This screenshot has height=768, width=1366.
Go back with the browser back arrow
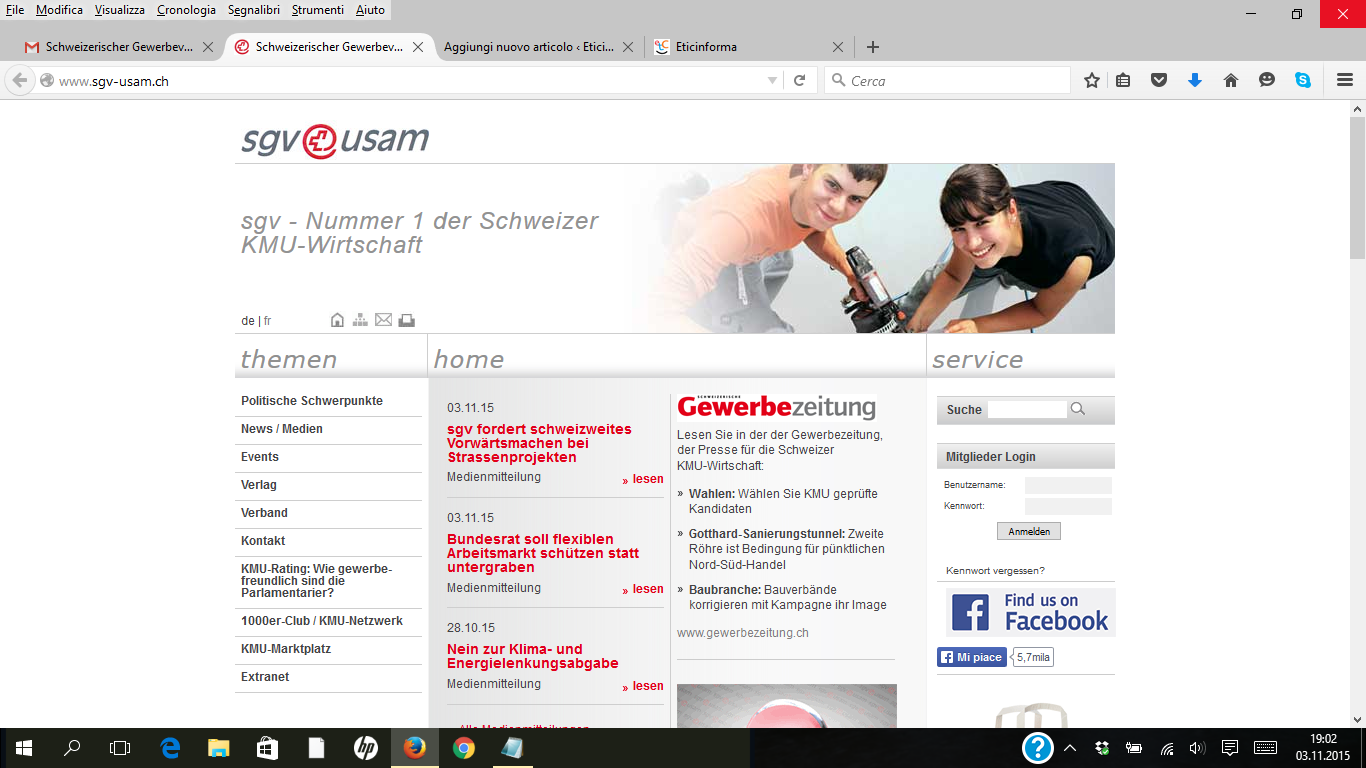point(19,81)
